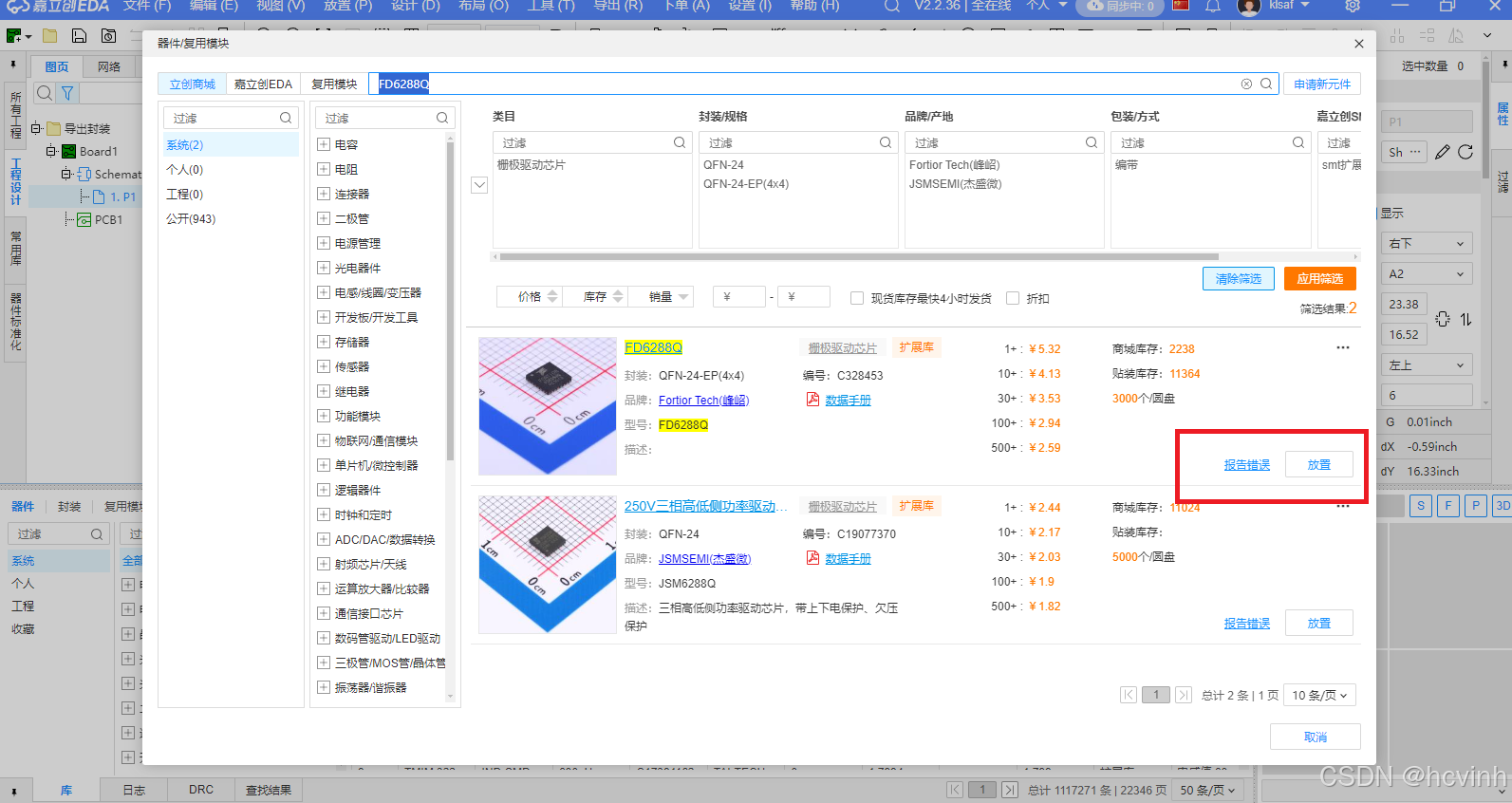
Task: Expand the 电容 category
Action: (324, 144)
